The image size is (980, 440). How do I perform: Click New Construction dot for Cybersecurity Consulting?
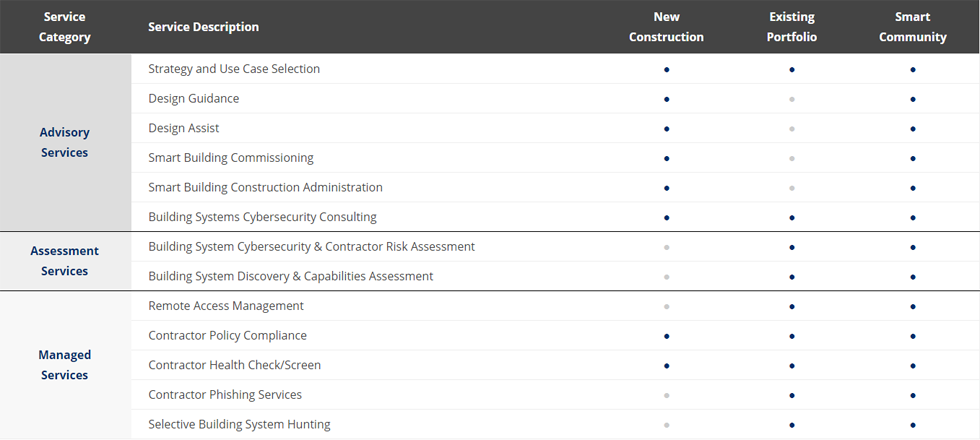click(667, 218)
